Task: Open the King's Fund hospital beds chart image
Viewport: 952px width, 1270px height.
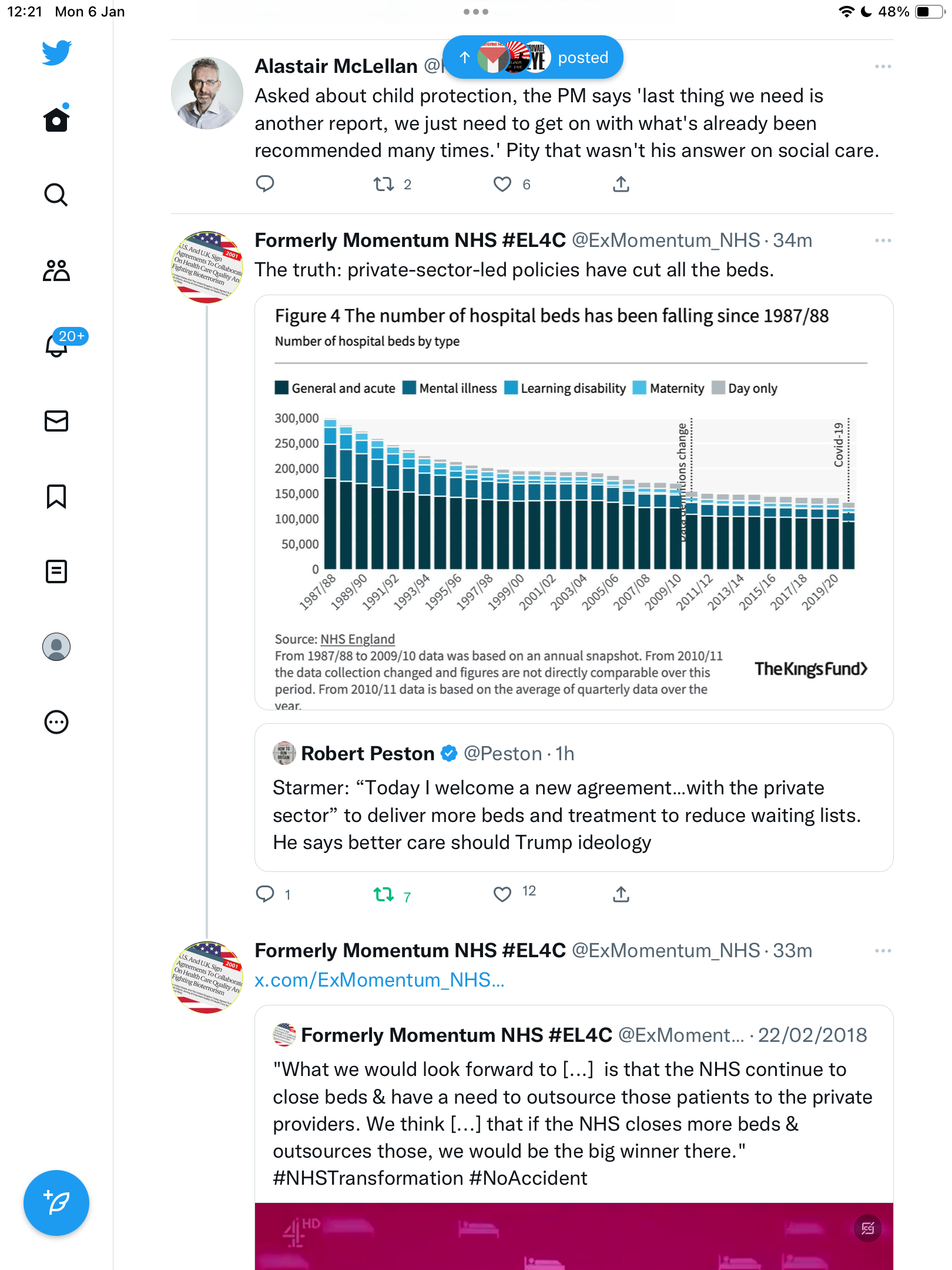Action: [x=574, y=503]
